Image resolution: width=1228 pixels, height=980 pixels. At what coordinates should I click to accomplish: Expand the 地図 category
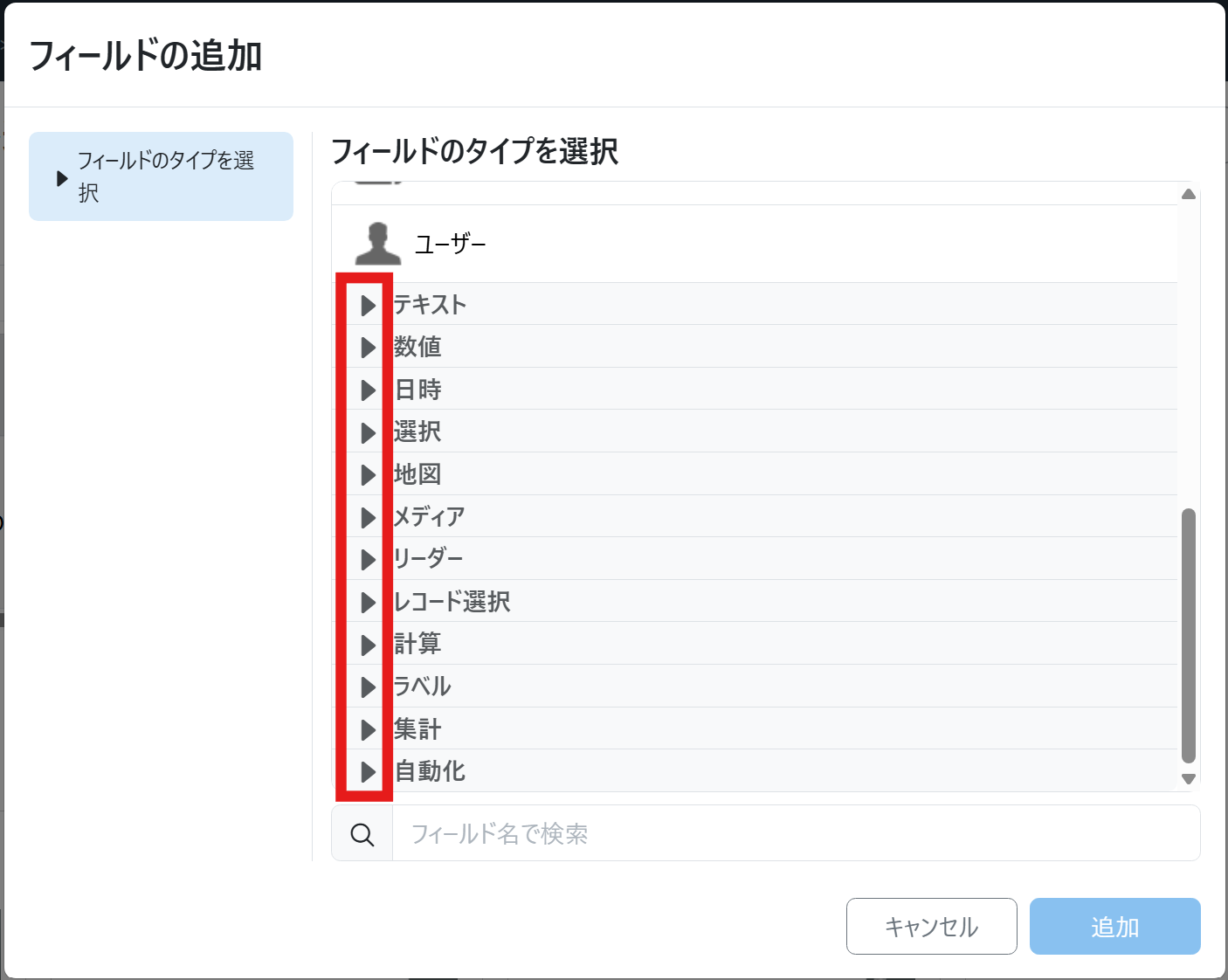point(368,474)
